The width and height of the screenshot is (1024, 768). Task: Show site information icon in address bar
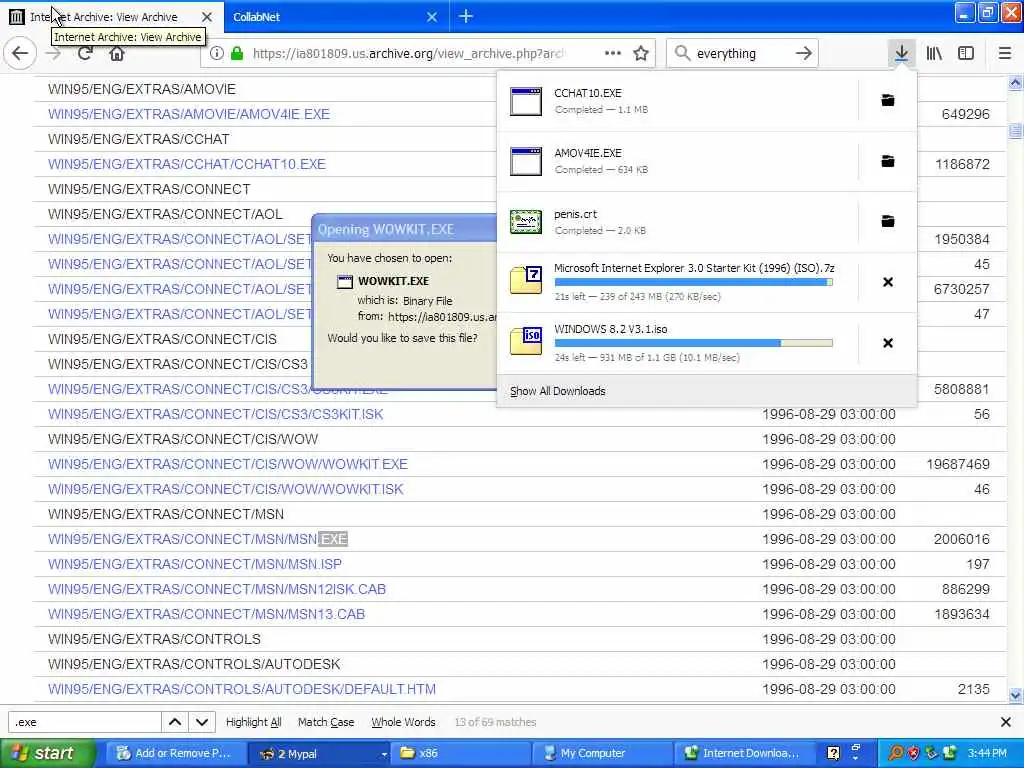(x=216, y=54)
